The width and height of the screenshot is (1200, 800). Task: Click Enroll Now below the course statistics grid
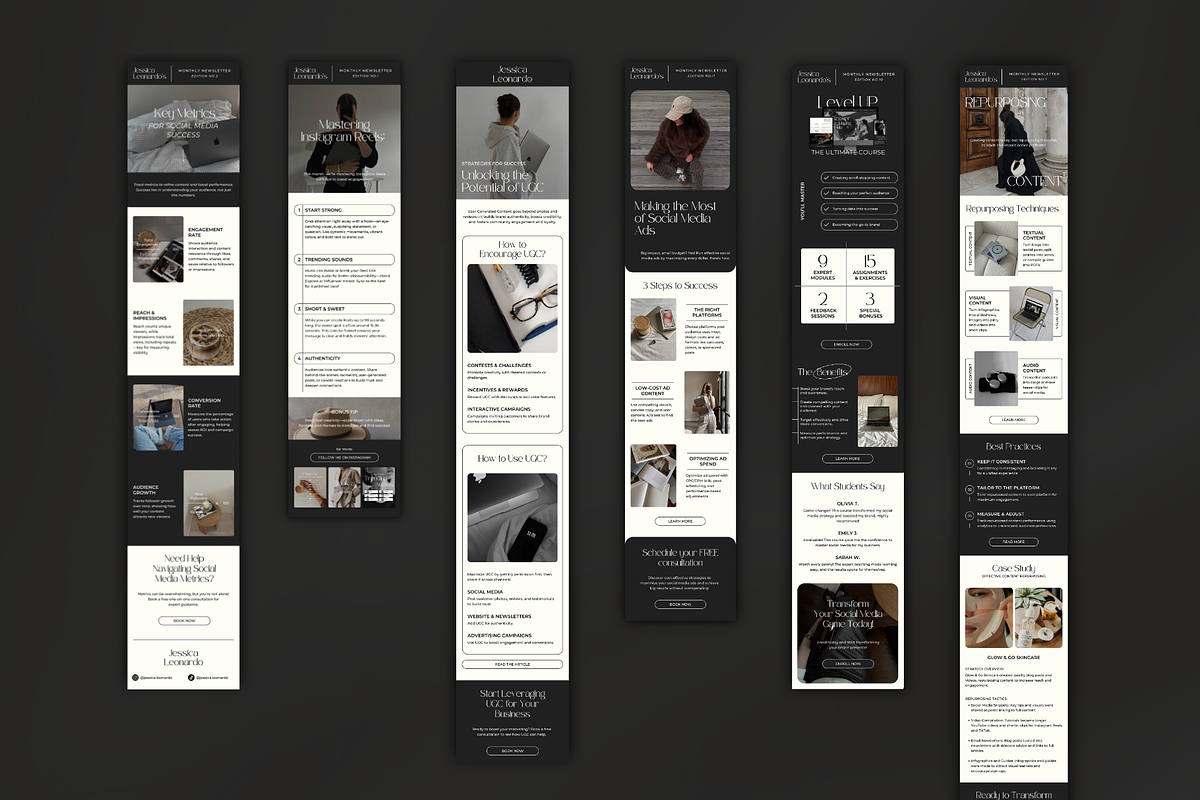[x=847, y=344]
